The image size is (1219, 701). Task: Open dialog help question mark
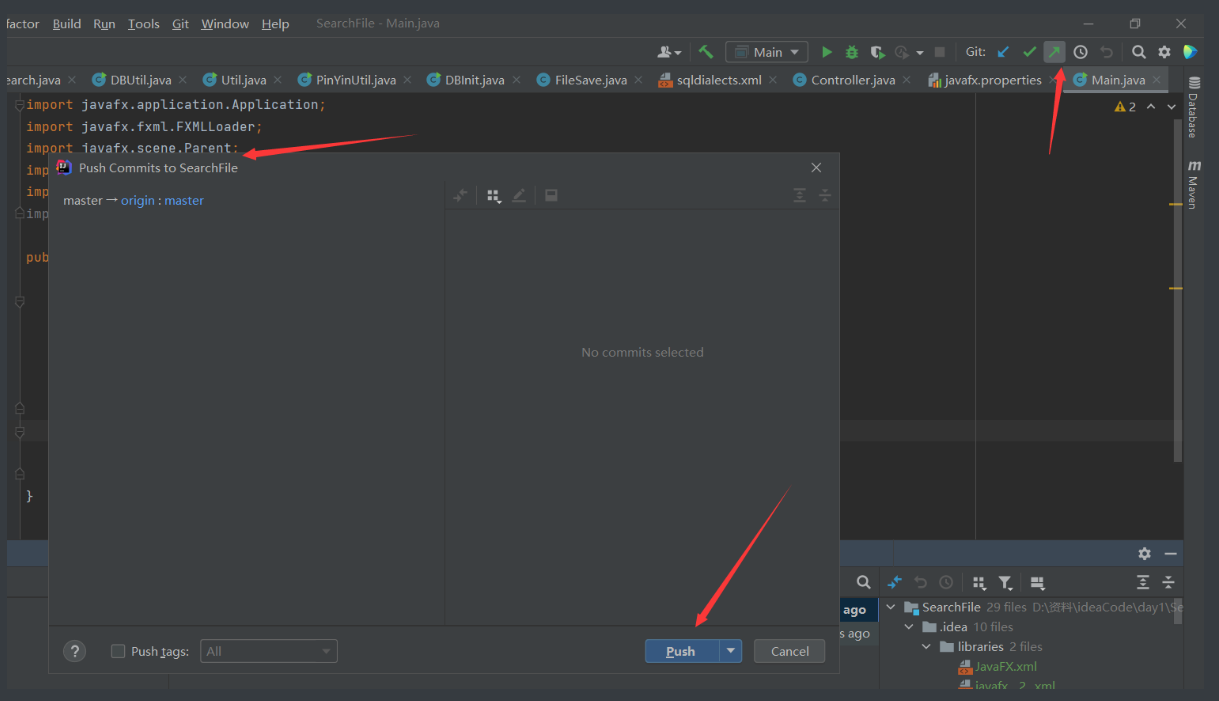coord(74,651)
